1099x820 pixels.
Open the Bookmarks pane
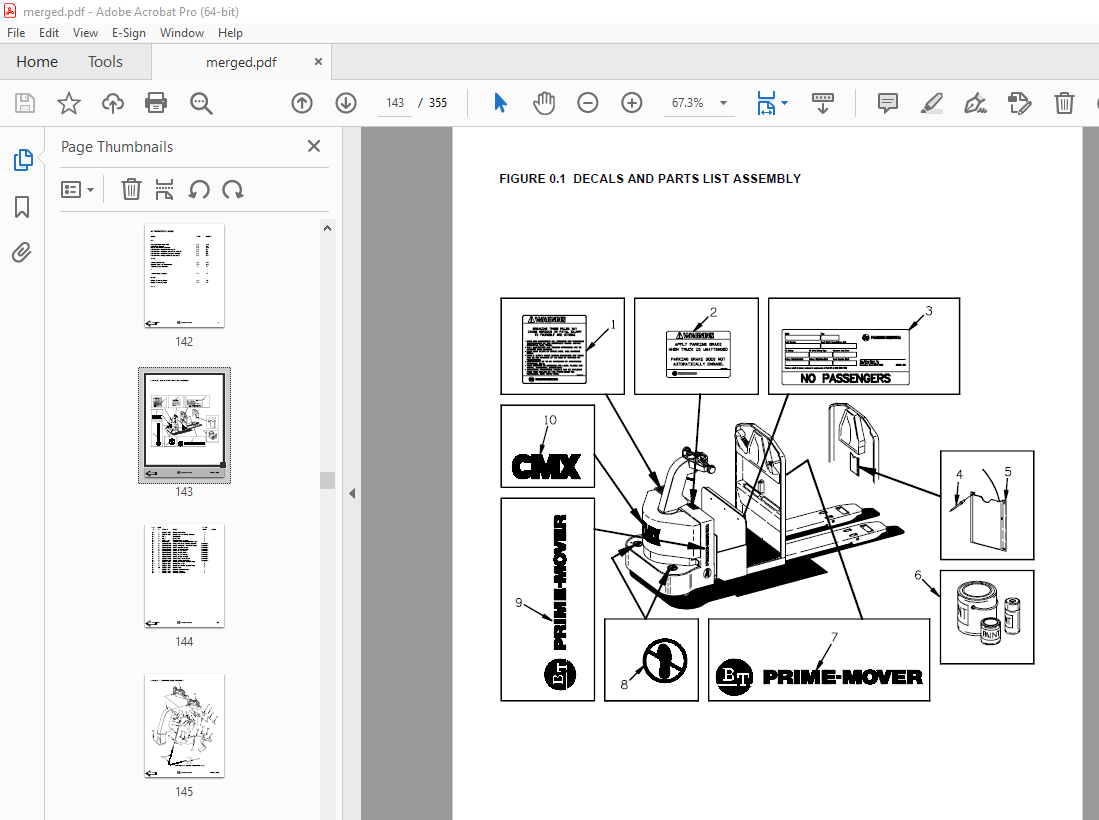[22, 207]
